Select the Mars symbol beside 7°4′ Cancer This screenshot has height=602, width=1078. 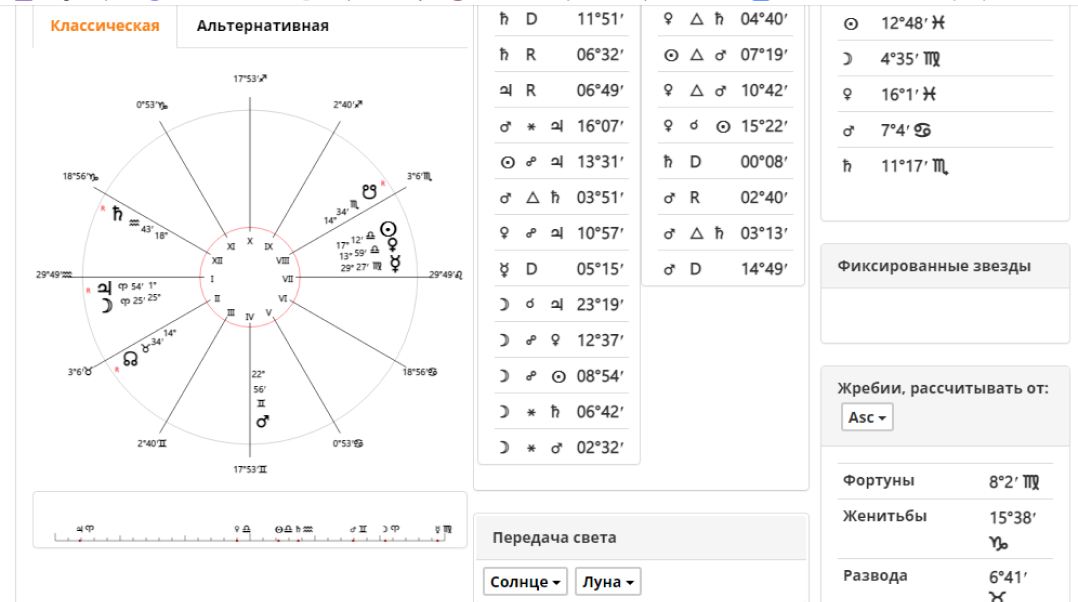pyautogui.click(x=848, y=130)
